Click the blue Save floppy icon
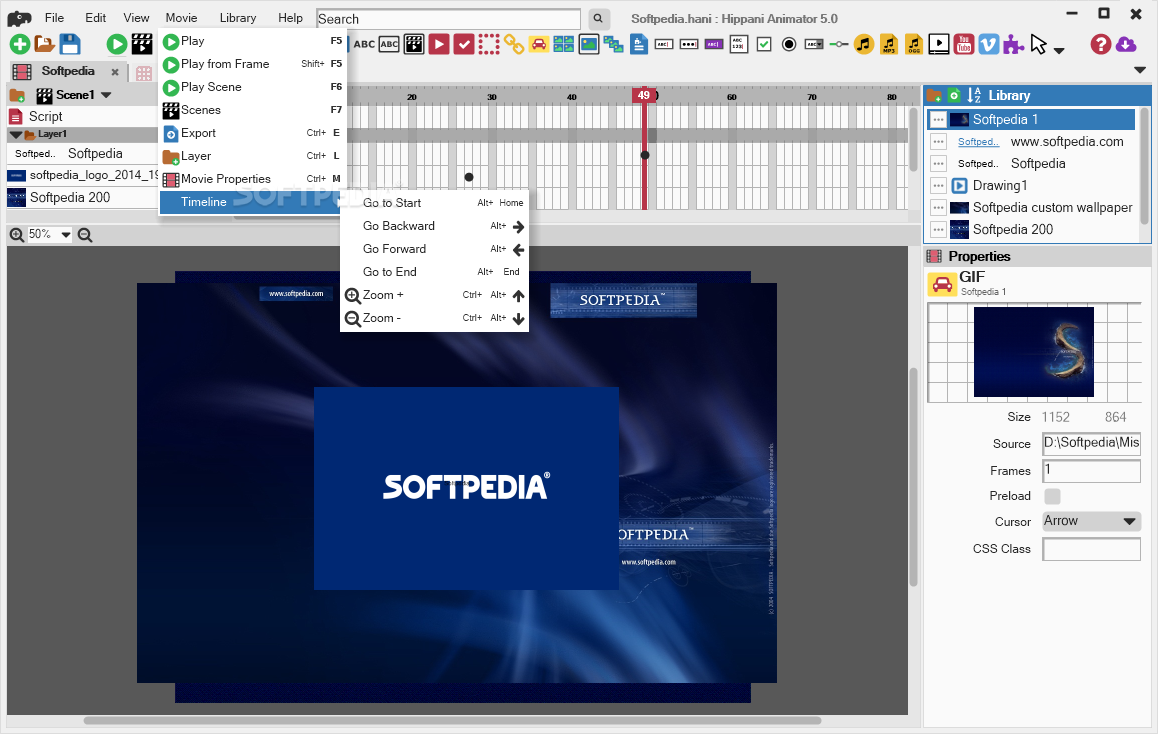This screenshot has height=734, width=1158. pos(70,44)
